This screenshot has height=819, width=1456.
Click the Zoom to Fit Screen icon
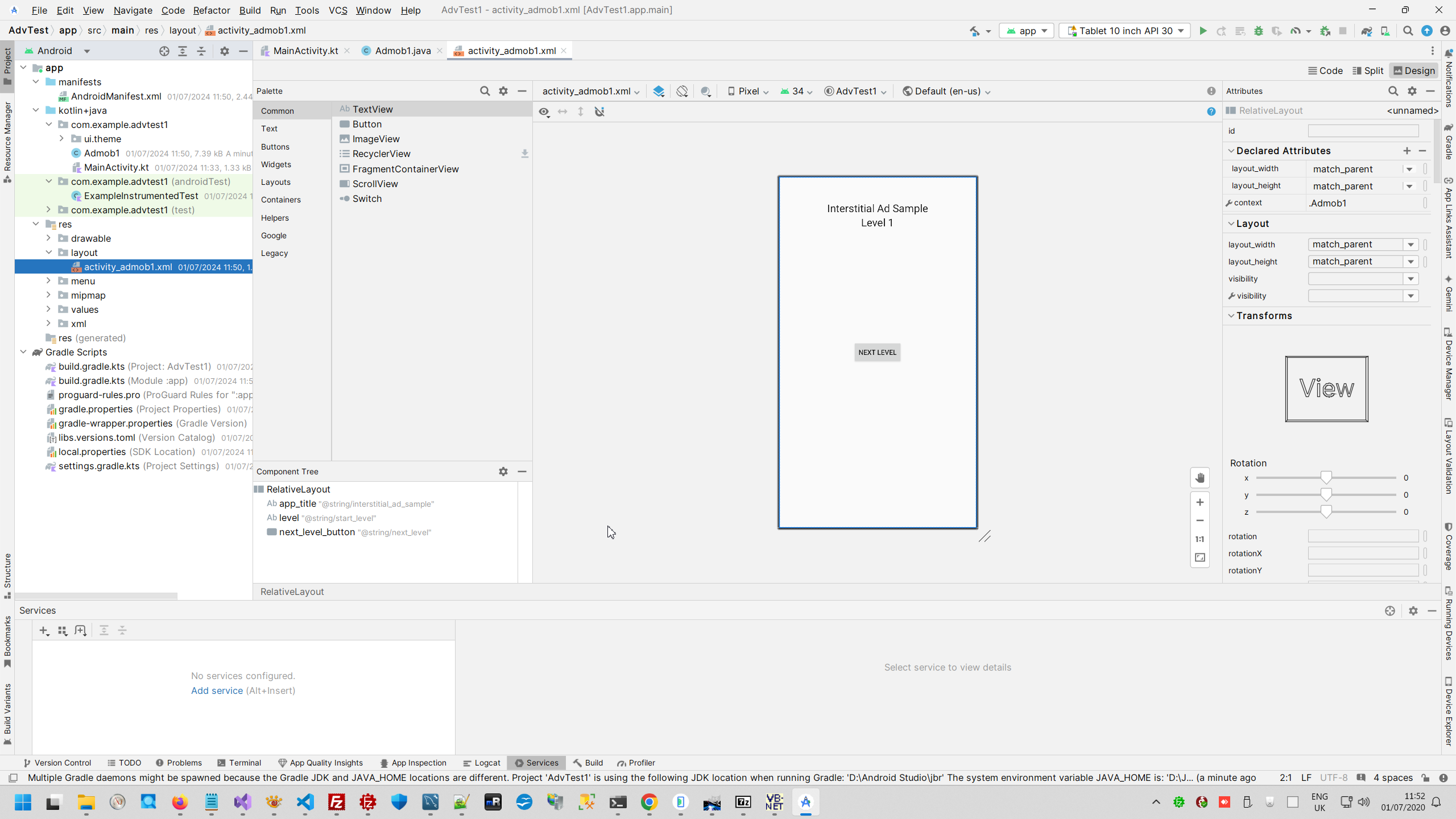coord(1200,557)
